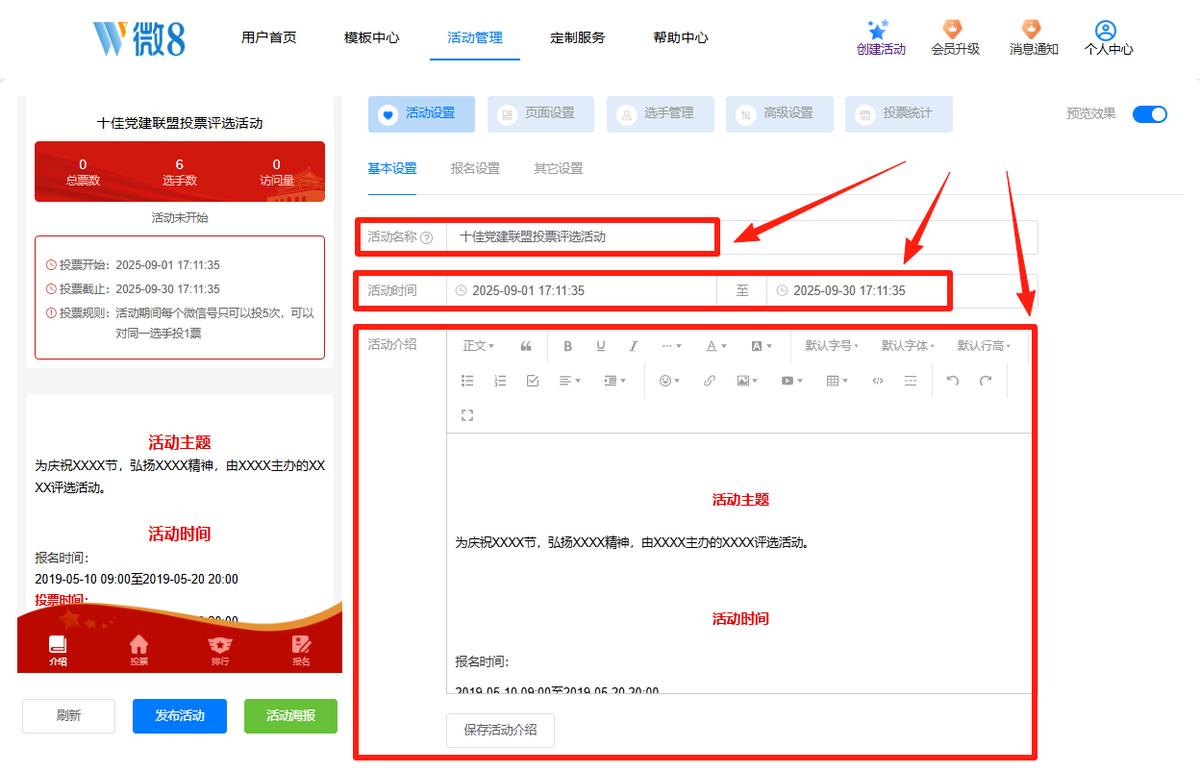Open the 选手管理 section

pos(660,114)
